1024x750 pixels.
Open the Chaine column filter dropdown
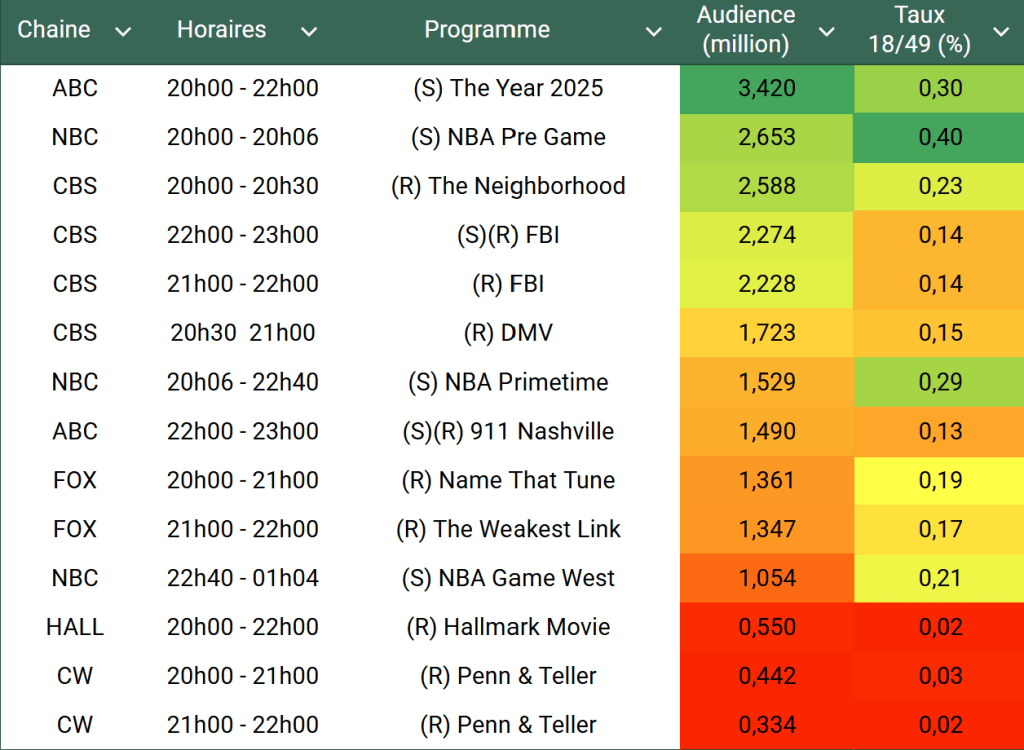click(123, 32)
